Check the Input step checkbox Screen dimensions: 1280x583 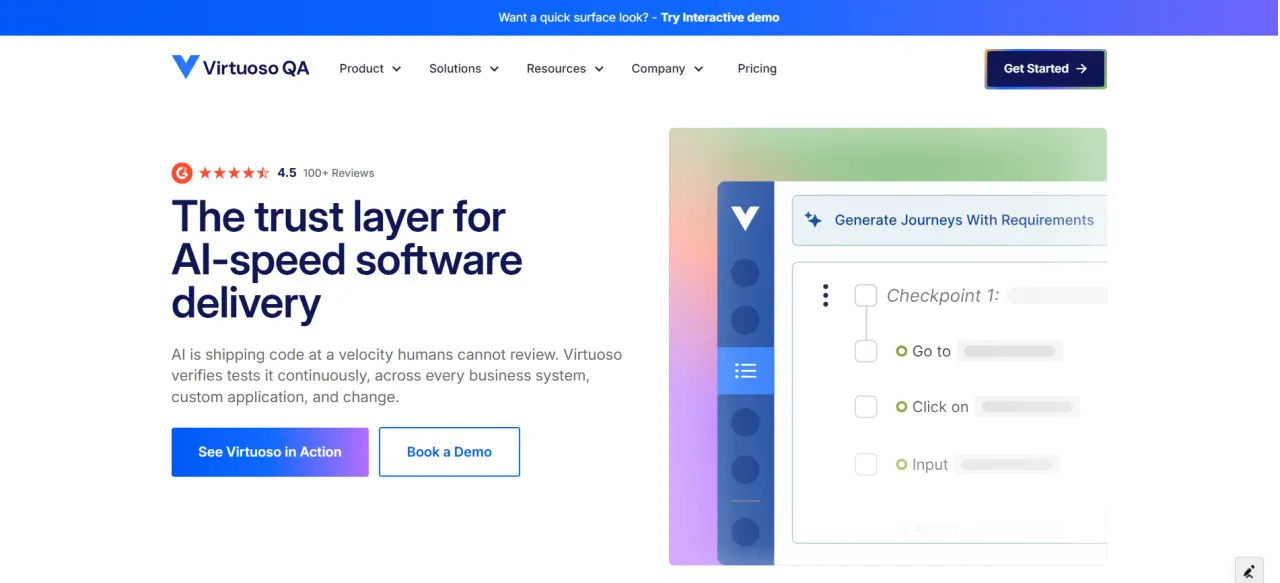click(x=866, y=464)
